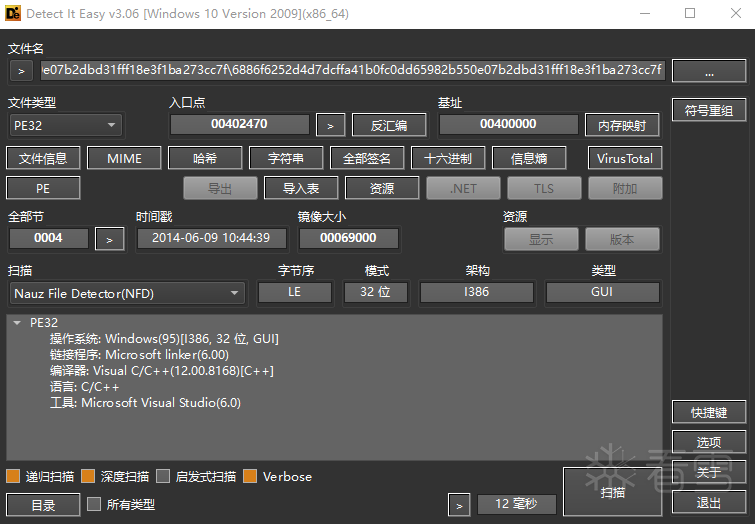
Task: Click the 显示 resource button
Action: [x=541, y=239]
